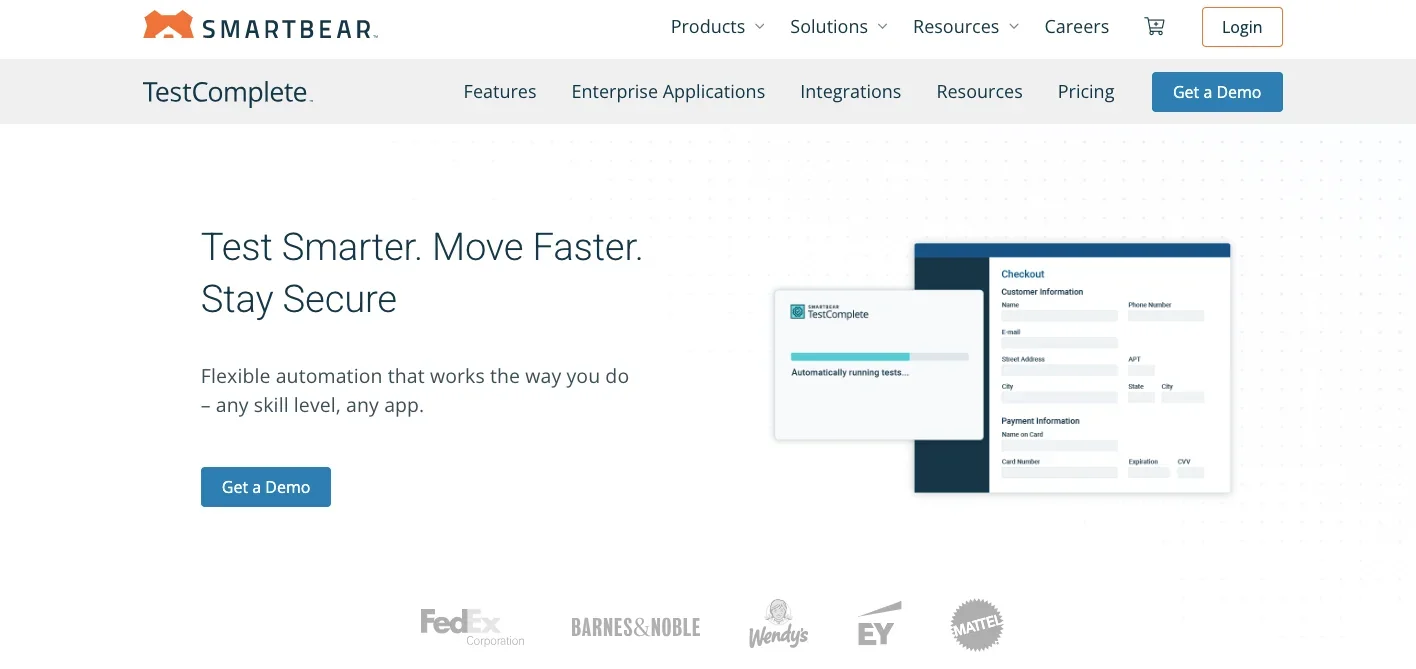View the Pricing page
This screenshot has width=1416, height=669.
pyautogui.click(x=1085, y=92)
